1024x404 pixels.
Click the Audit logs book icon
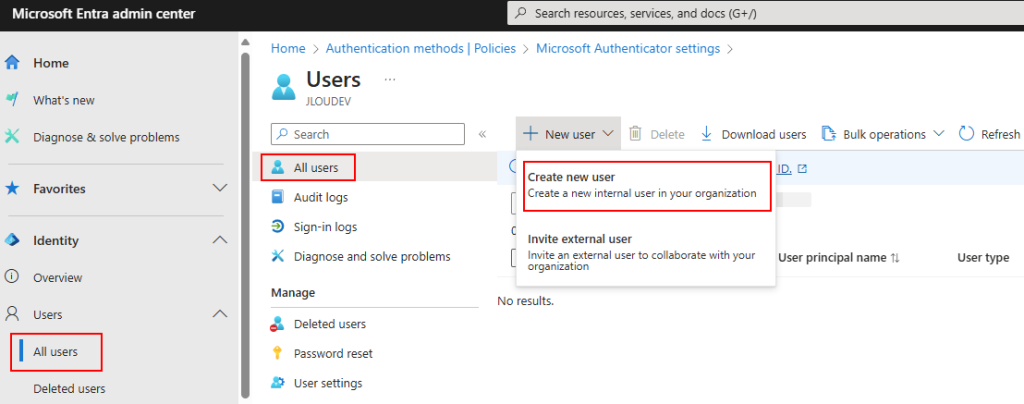coord(278,197)
